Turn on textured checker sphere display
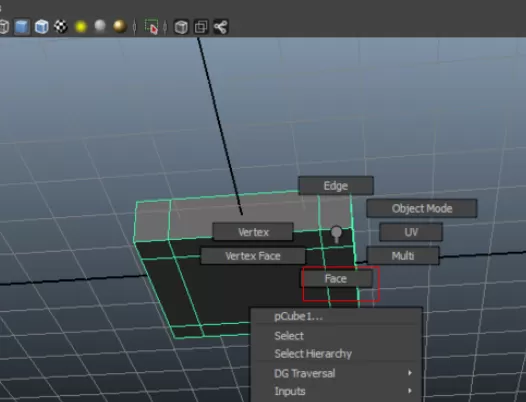Image resolution: width=526 pixels, height=402 pixels. [61, 27]
